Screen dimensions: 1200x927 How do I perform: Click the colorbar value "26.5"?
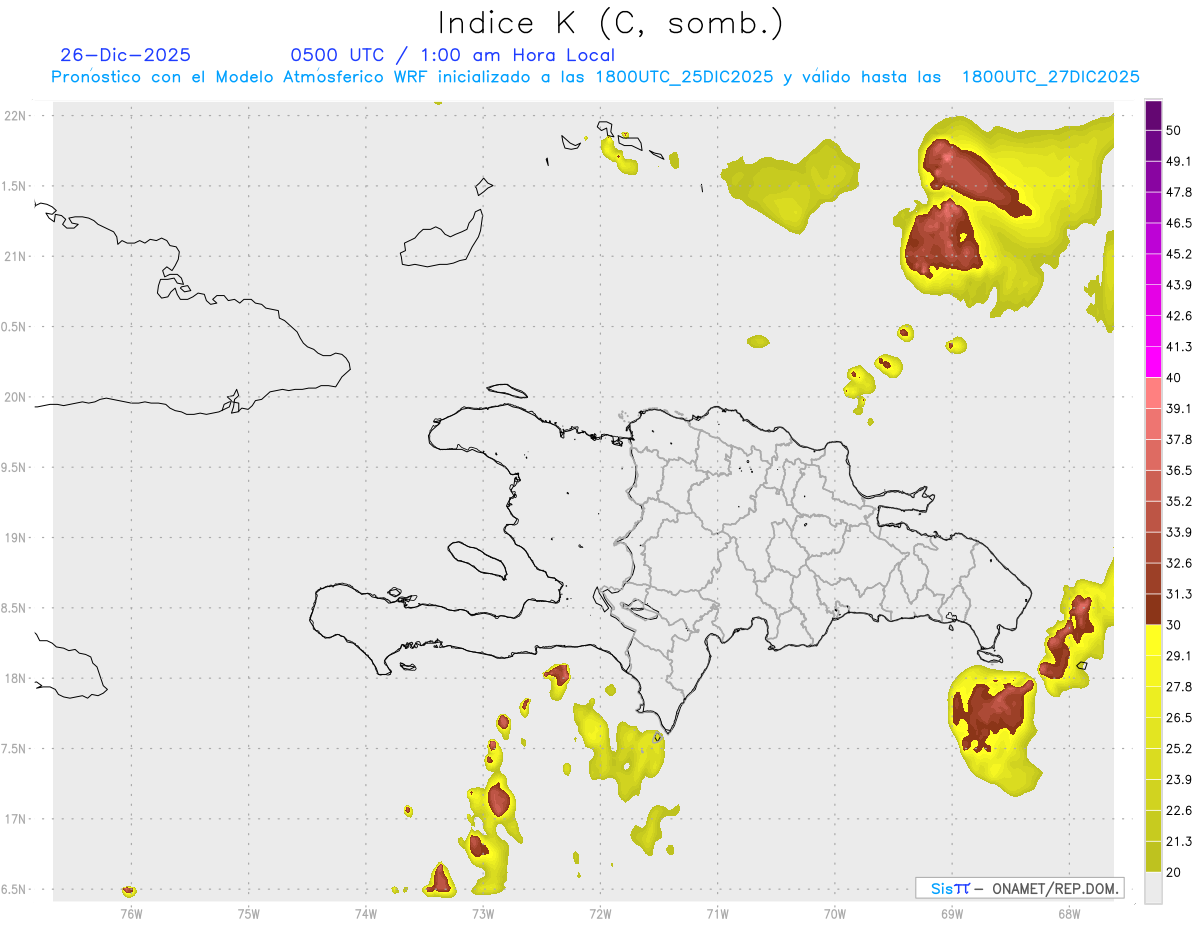(x=1180, y=718)
